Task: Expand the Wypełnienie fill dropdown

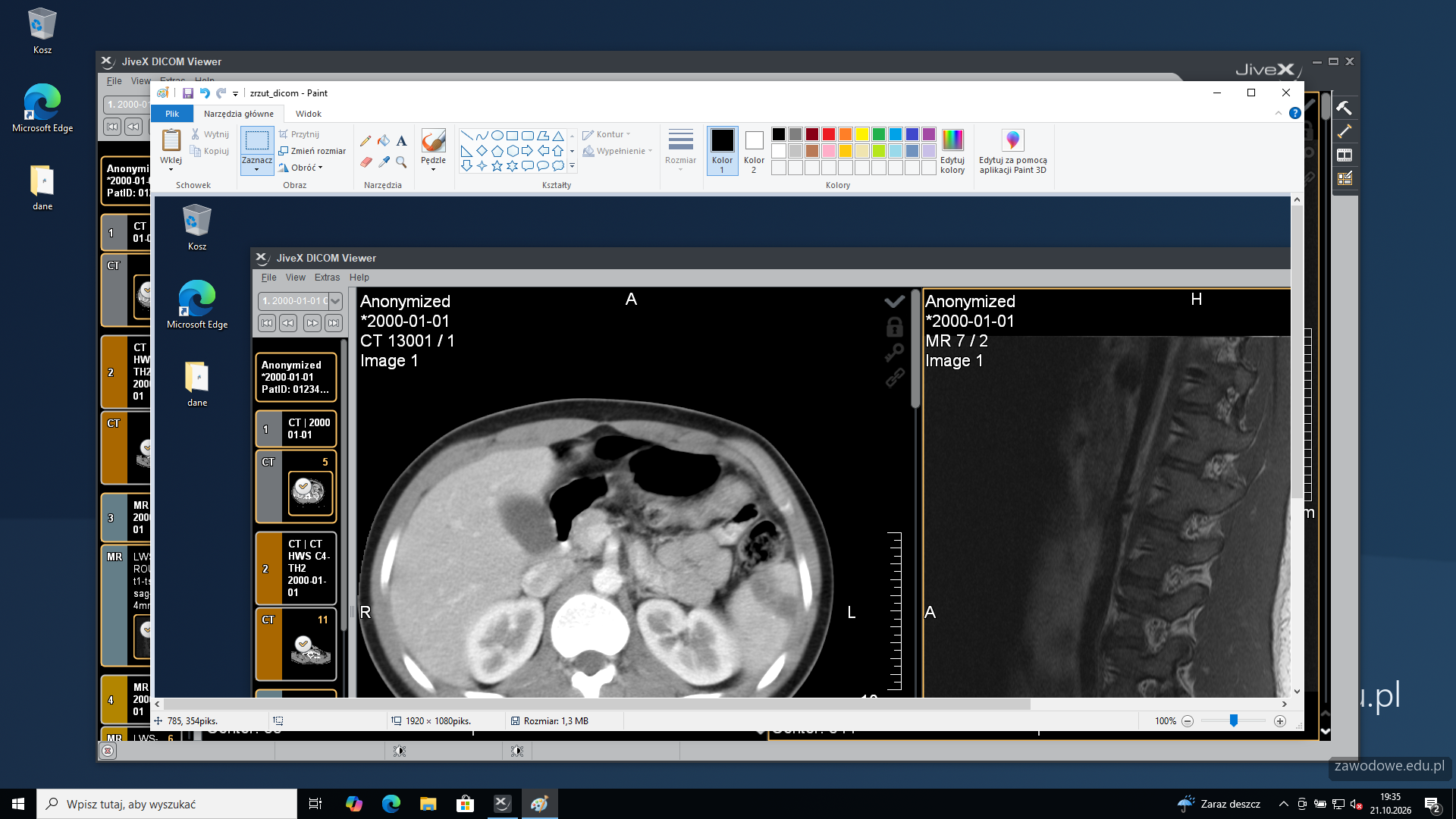Action: pos(650,151)
